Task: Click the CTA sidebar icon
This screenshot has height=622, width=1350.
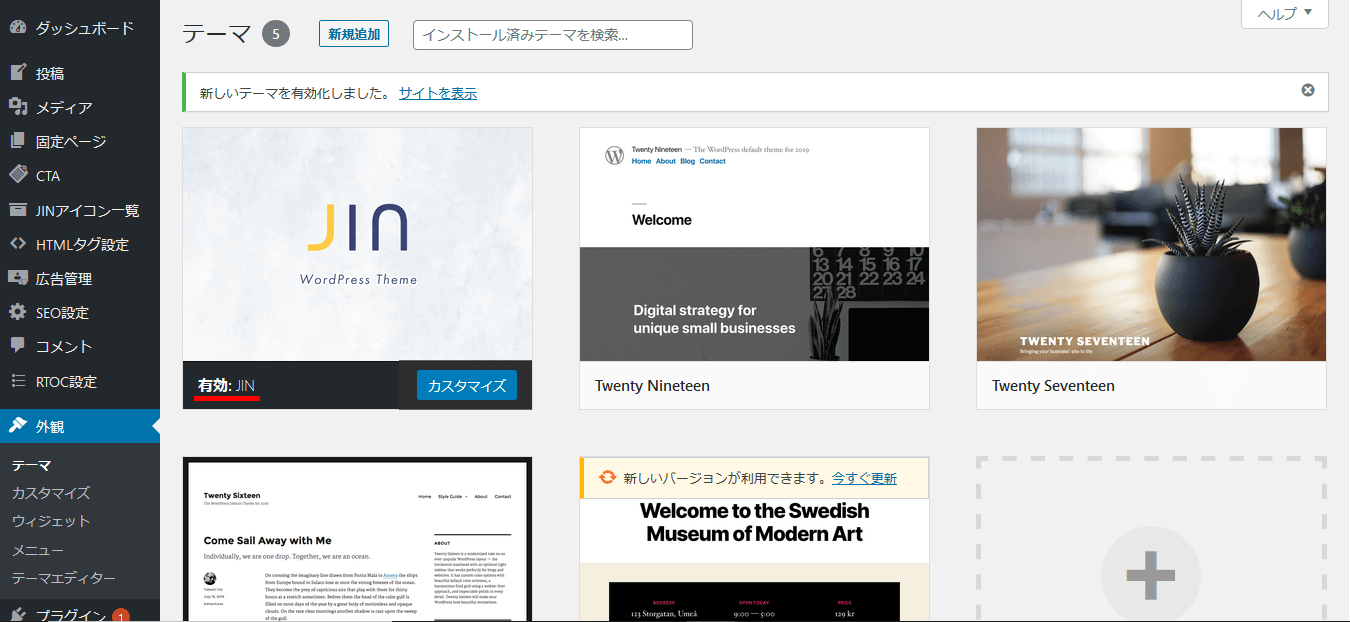Action: click(x=18, y=175)
